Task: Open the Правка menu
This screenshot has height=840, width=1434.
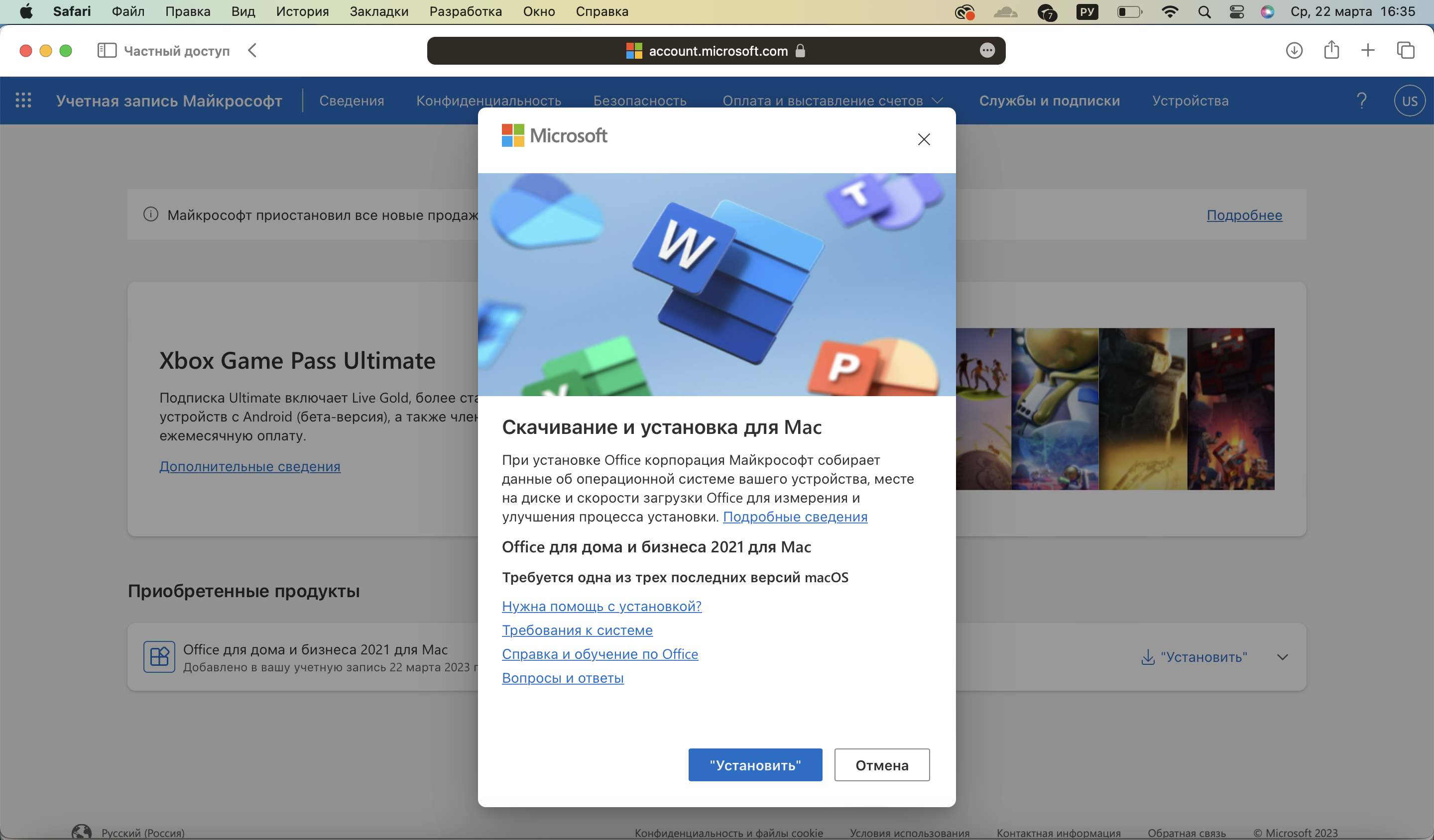Action: coord(188,11)
